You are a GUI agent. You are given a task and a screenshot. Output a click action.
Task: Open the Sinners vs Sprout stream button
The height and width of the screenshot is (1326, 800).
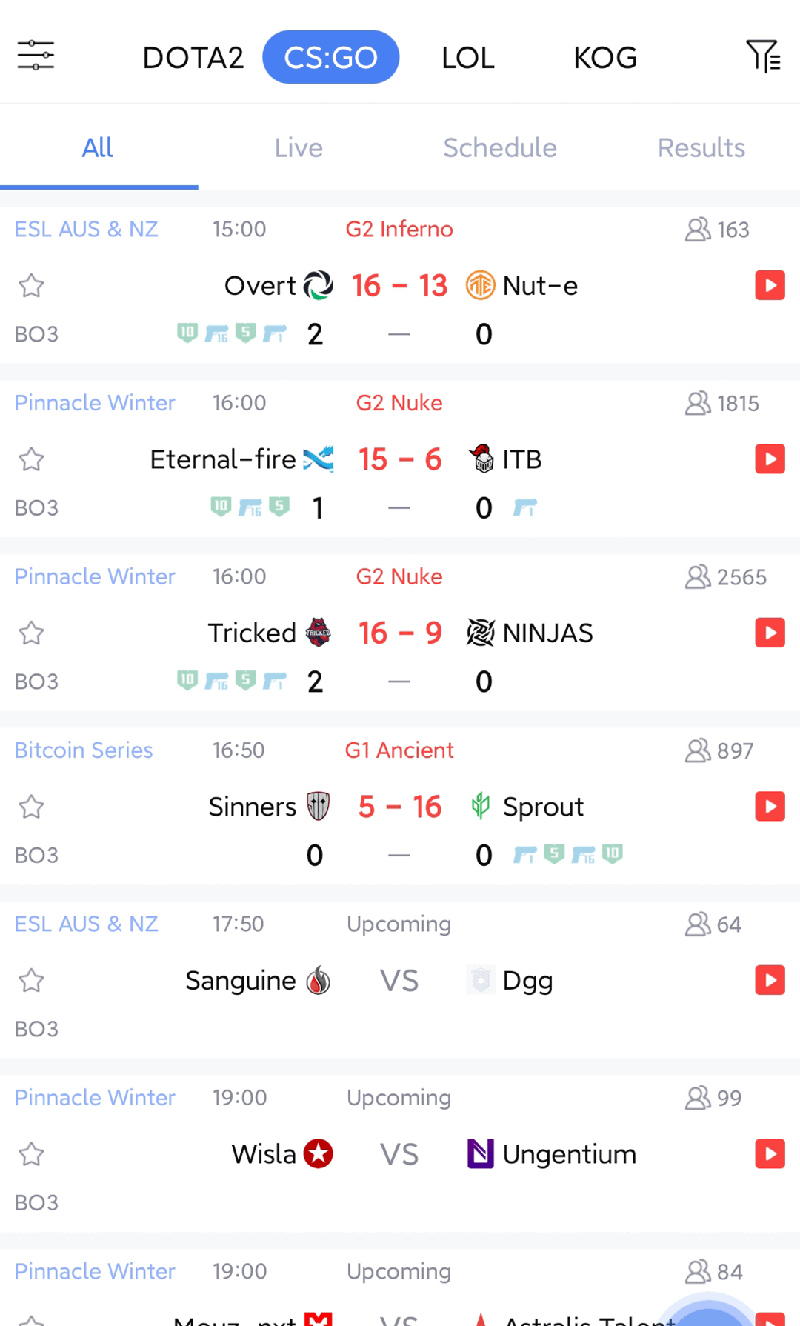(x=769, y=807)
